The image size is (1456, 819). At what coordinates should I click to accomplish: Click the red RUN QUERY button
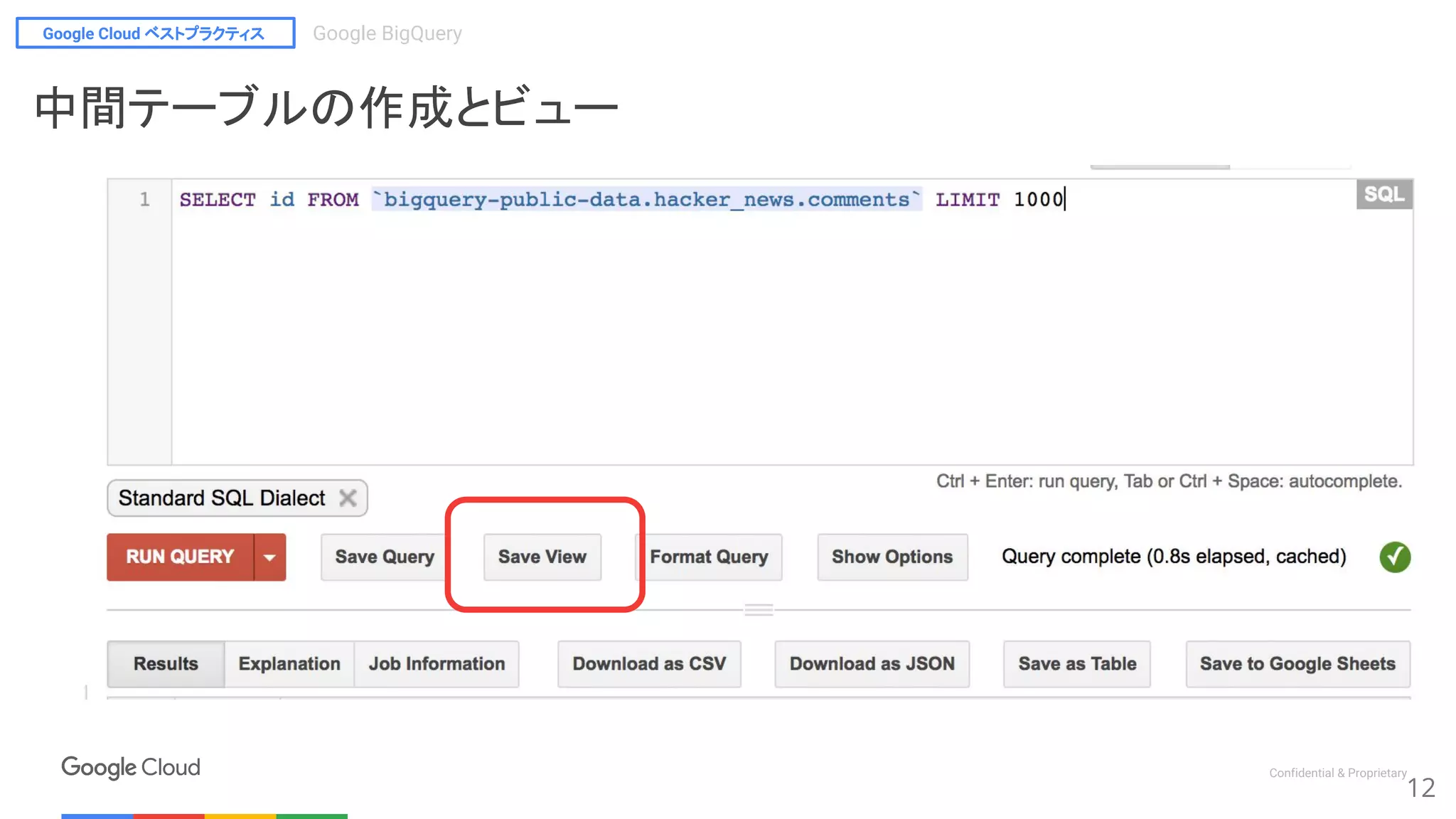tap(181, 557)
